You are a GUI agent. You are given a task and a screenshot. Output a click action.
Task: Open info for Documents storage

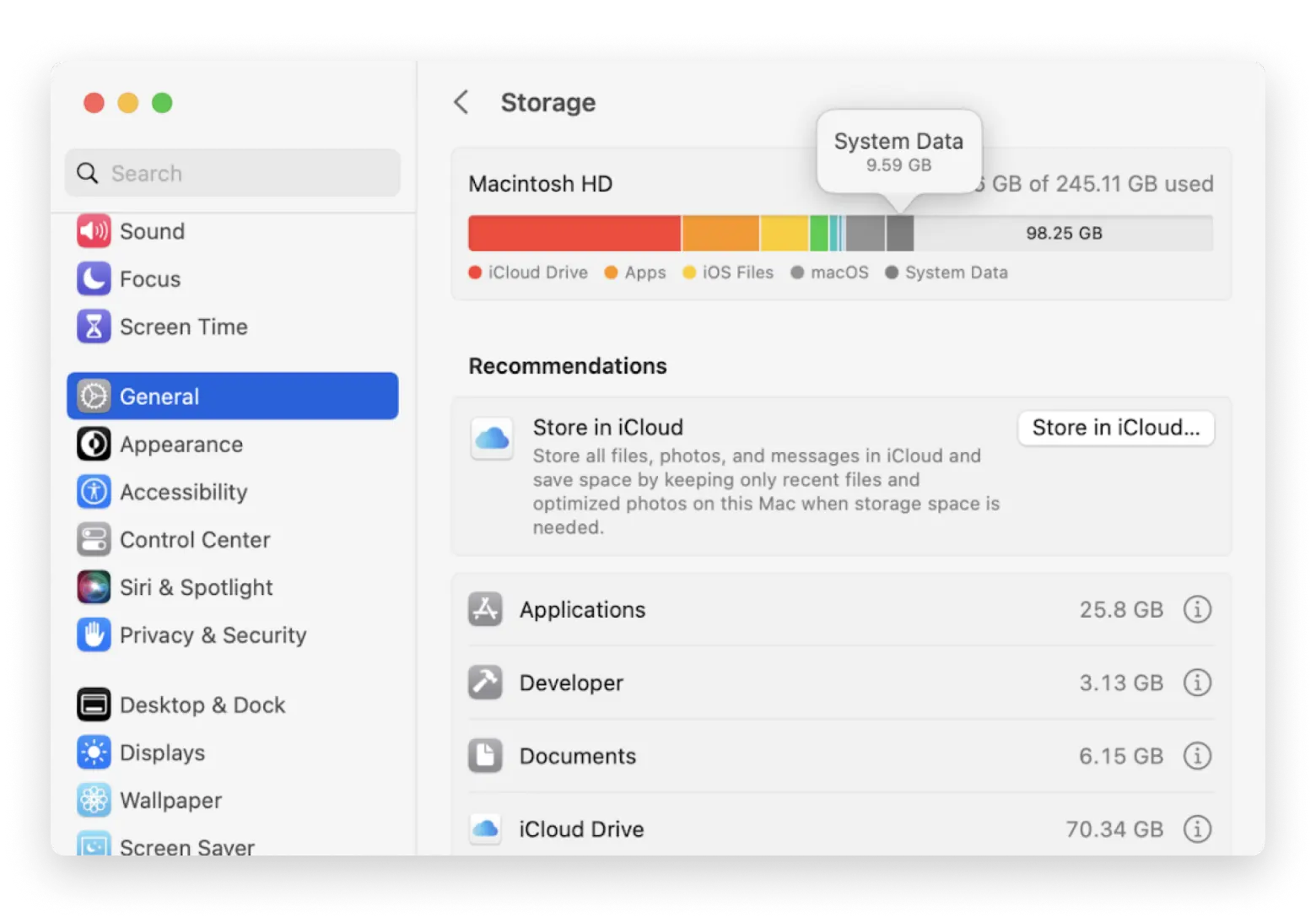(1197, 755)
